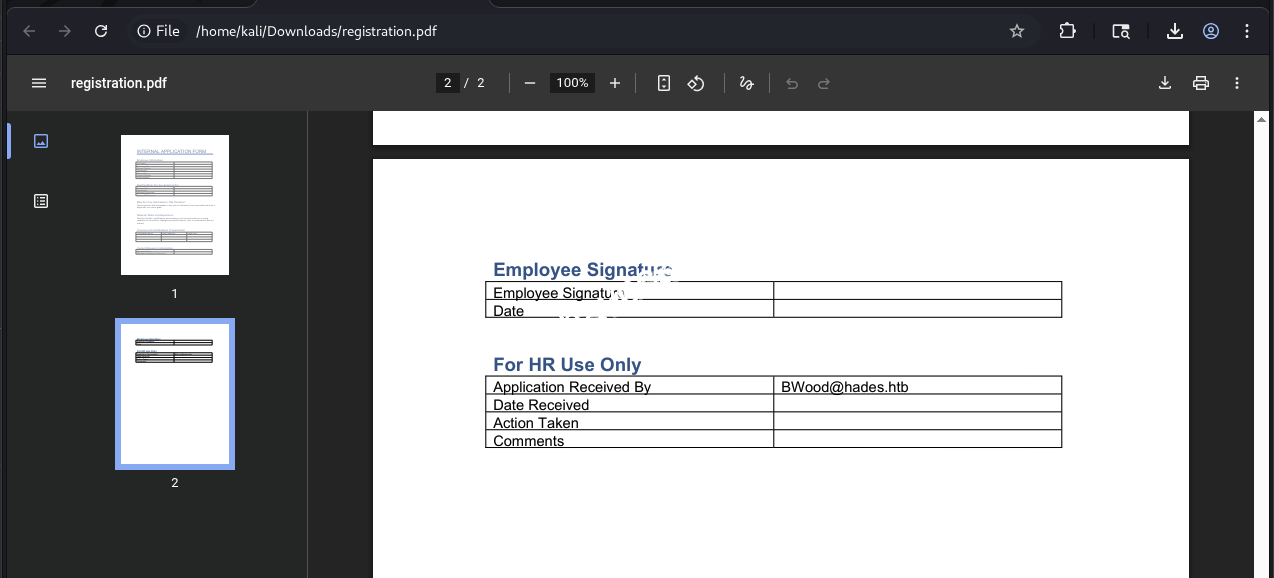Open the browser extensions menu
This screenshot has height=578, width=1274.
(1067, 31)
